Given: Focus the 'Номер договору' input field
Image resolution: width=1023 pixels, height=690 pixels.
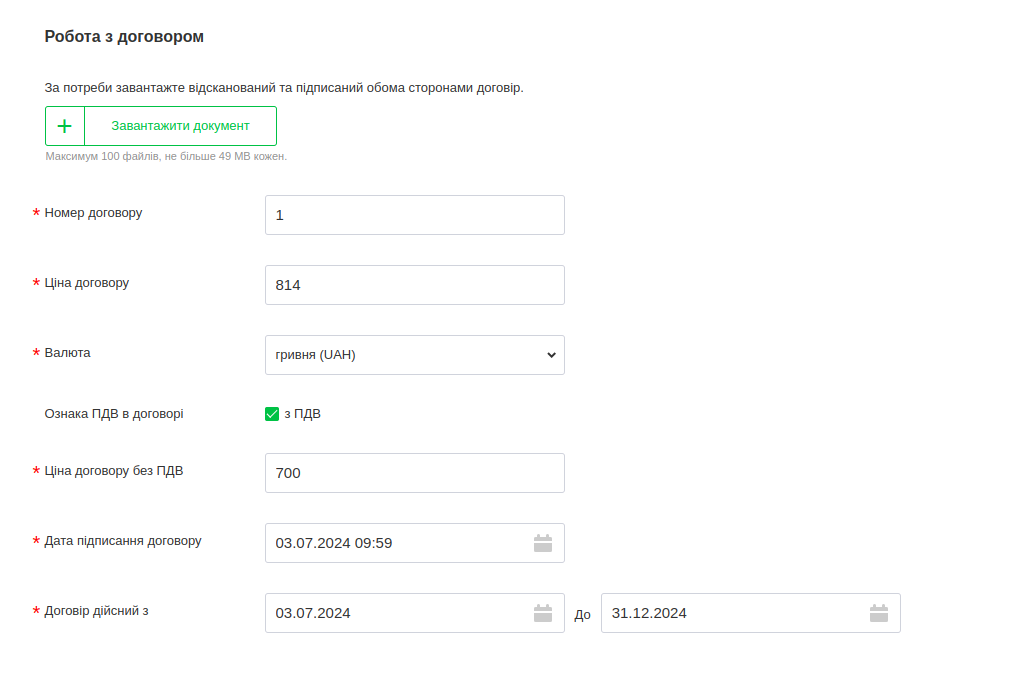Looking at the screenshot, I should 414,215.
